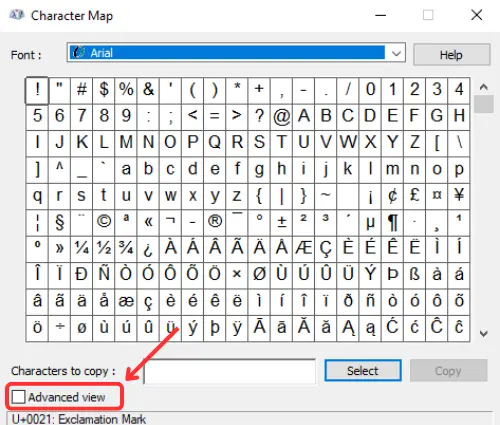Viewport: 500px width, 425px height.
Task: Choose the digit 0 cell
Action: pos(370,90)
